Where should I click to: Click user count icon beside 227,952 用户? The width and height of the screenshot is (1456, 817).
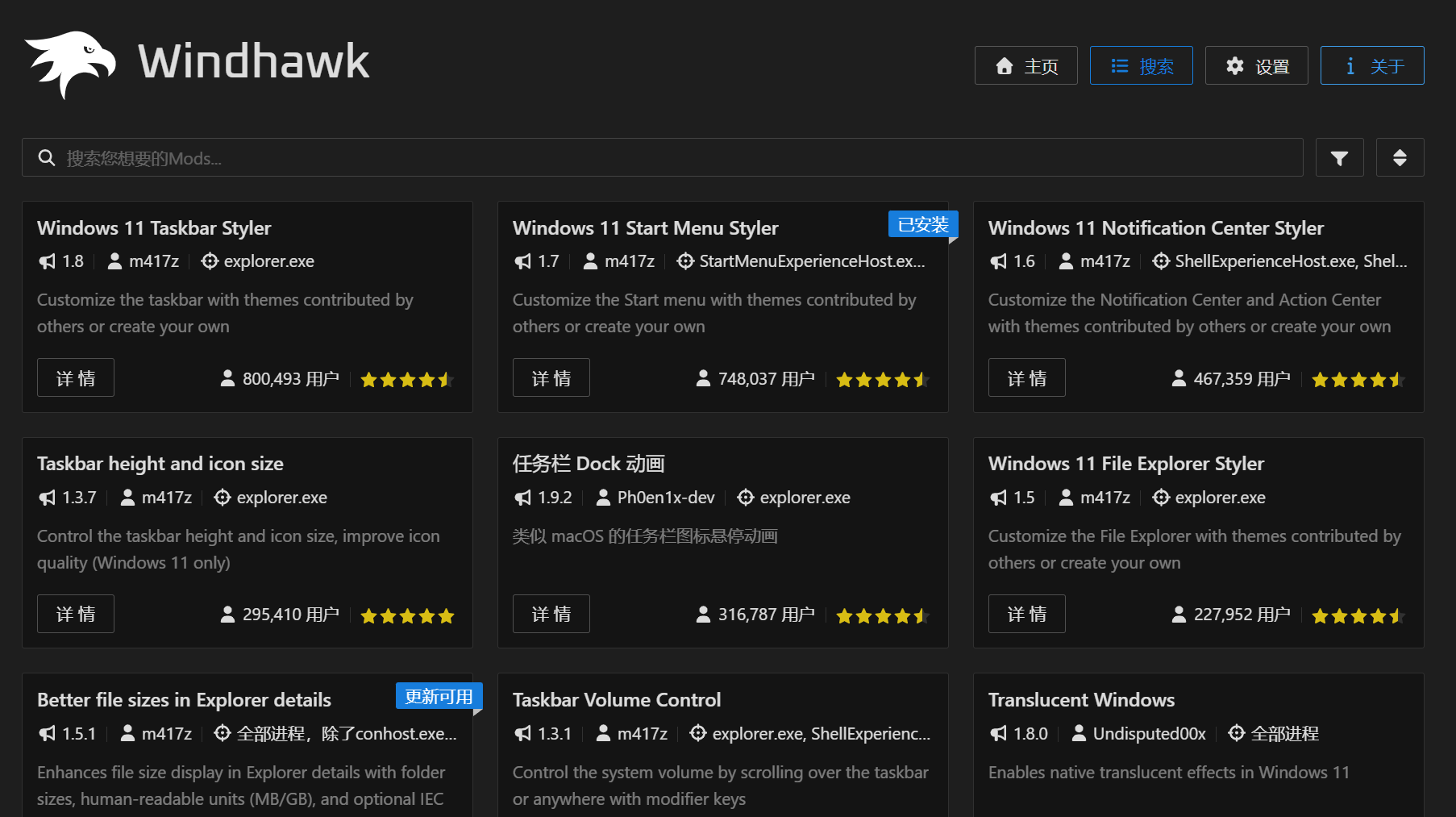[x=1179, y=615]
